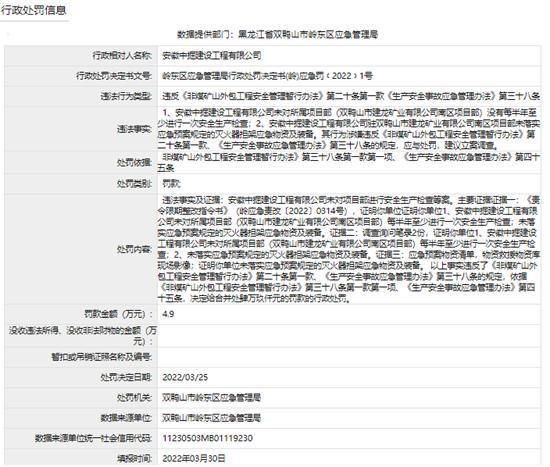The height and width of the screenshot is (467, 550).
Task: Click the 没收违法所得、没收非法财物的金额 label
Action: [83, 336]
